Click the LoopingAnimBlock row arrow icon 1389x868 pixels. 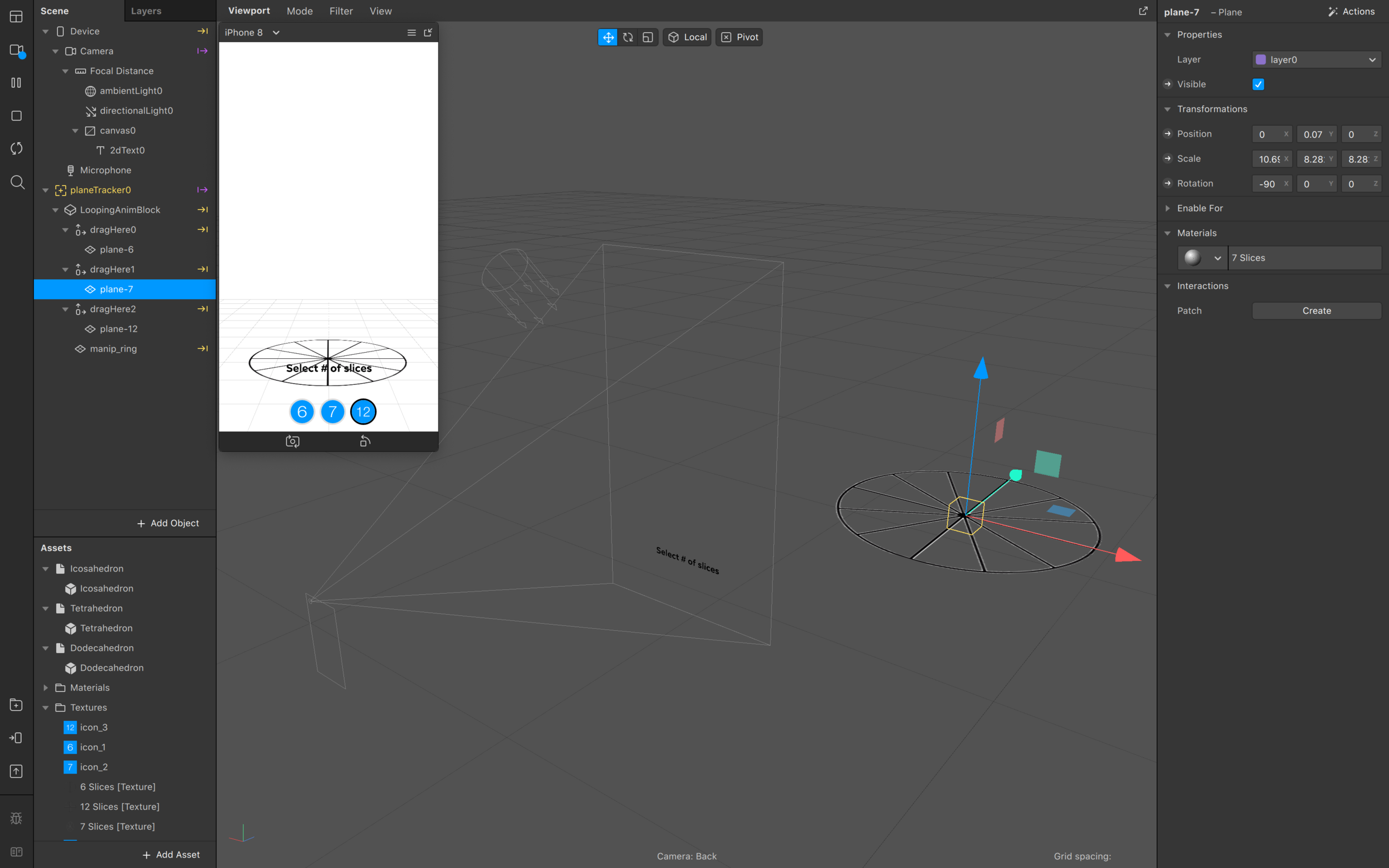click(x=203, y=209)
